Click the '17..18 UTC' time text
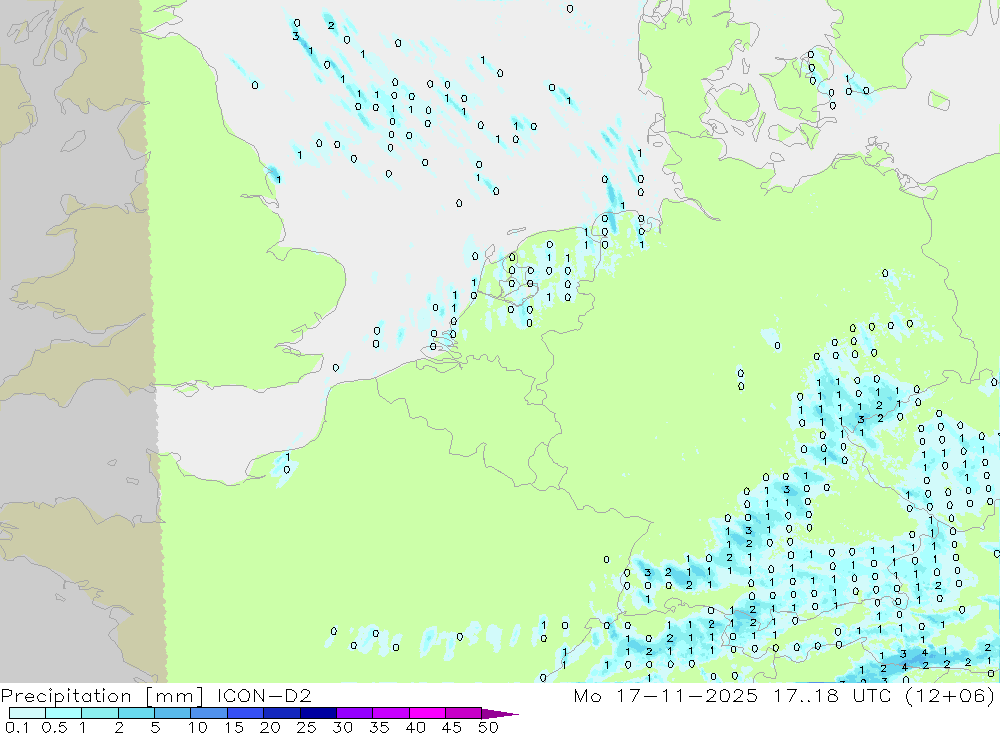Viewport: 1000px width, 733px height. point(832,695)
